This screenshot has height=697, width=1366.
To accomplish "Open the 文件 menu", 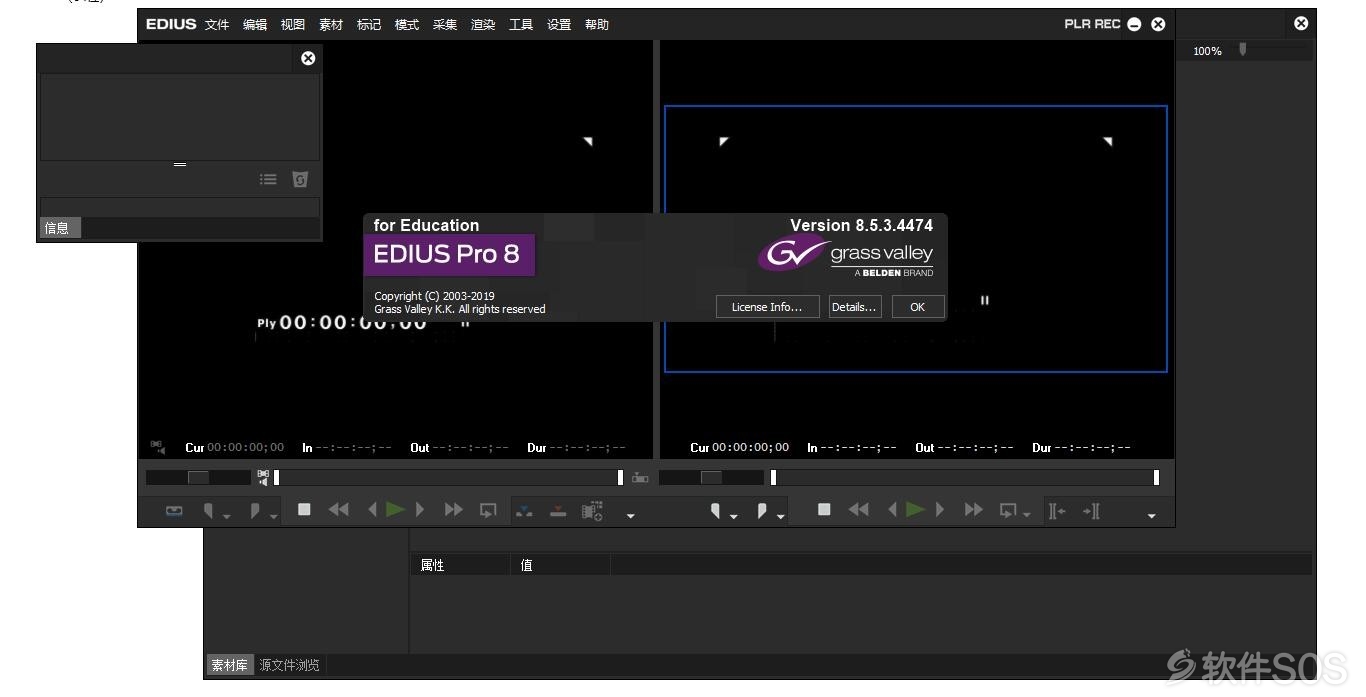I will click(x=217, y=25).
